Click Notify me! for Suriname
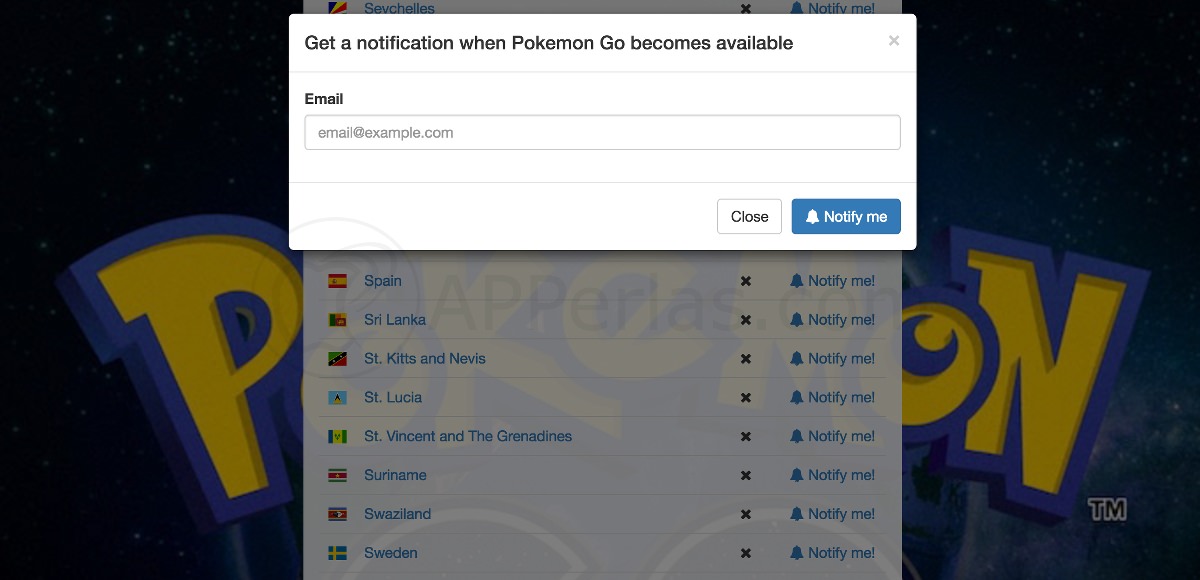The image size is (1200, 580). (x=832, y=475)
